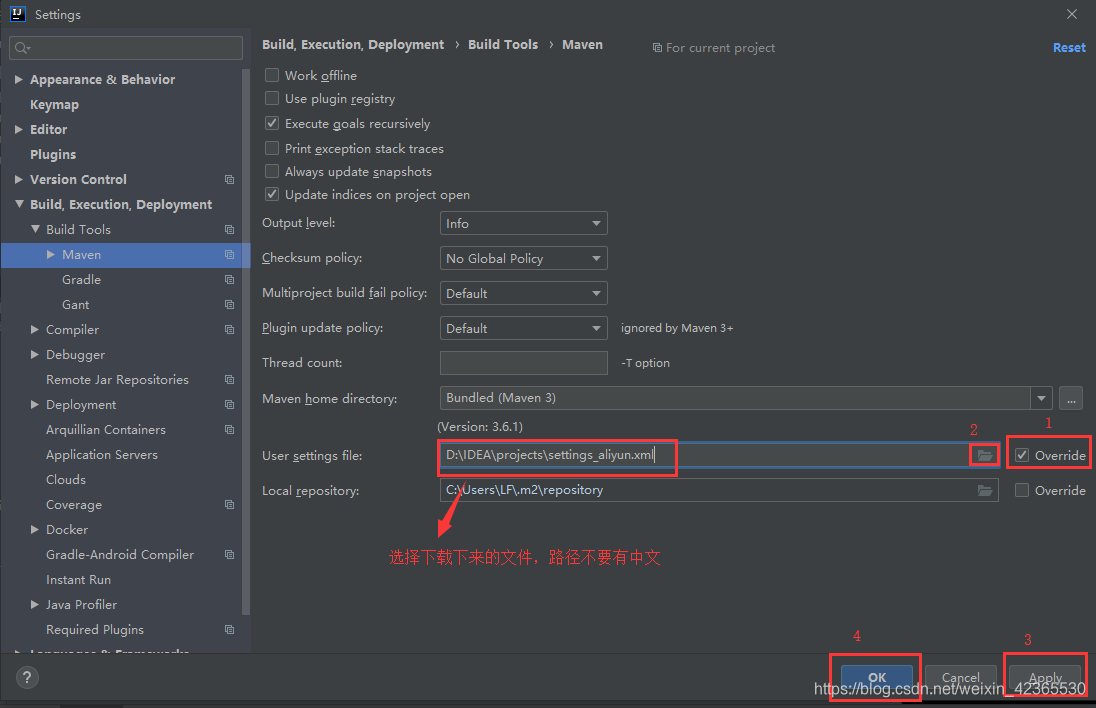Expand the Docker node arrow
This screenshot has height=708, width=1096.
pos(34,529)
